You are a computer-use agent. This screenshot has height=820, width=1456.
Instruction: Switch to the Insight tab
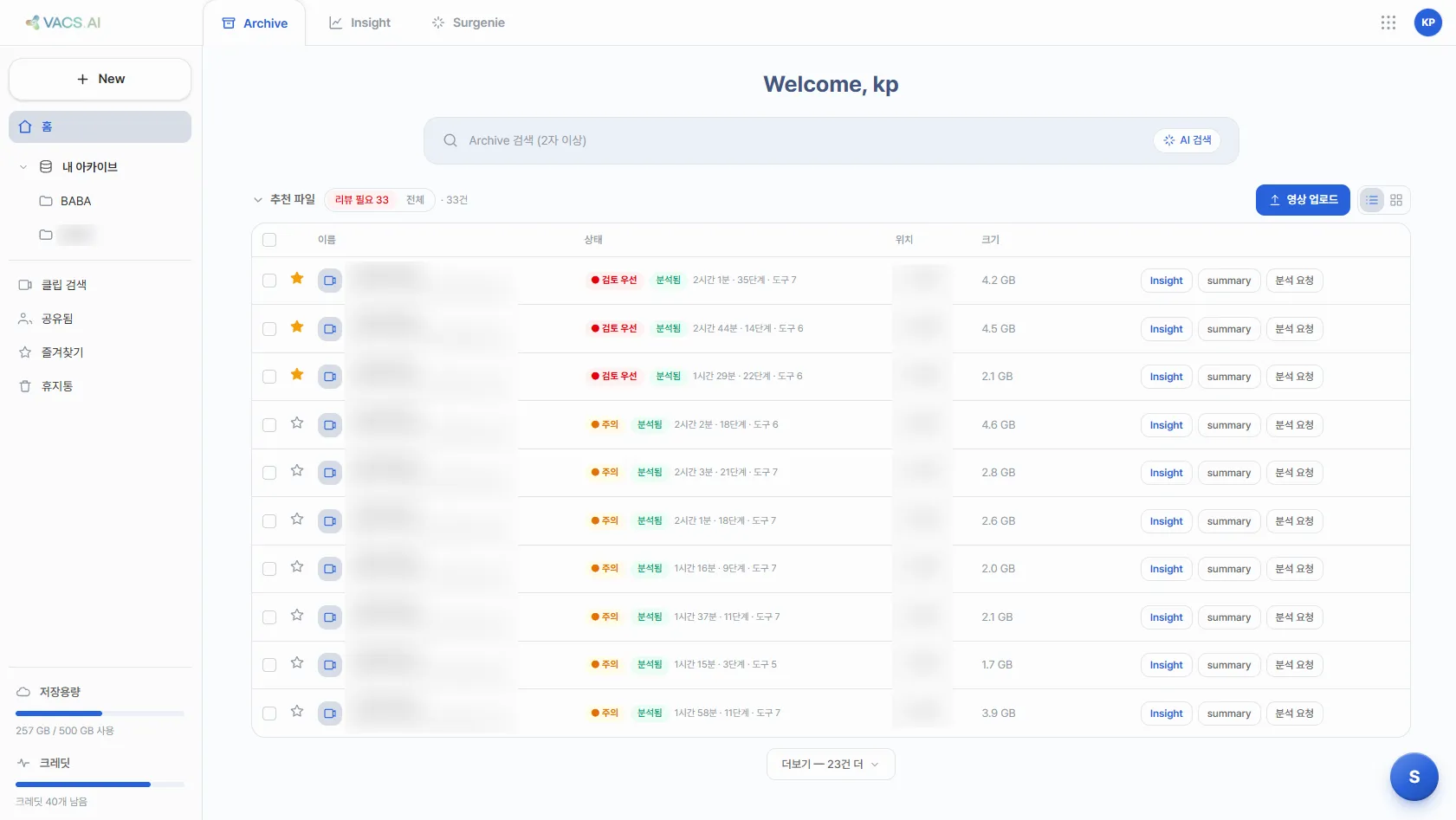pos(359,23)
